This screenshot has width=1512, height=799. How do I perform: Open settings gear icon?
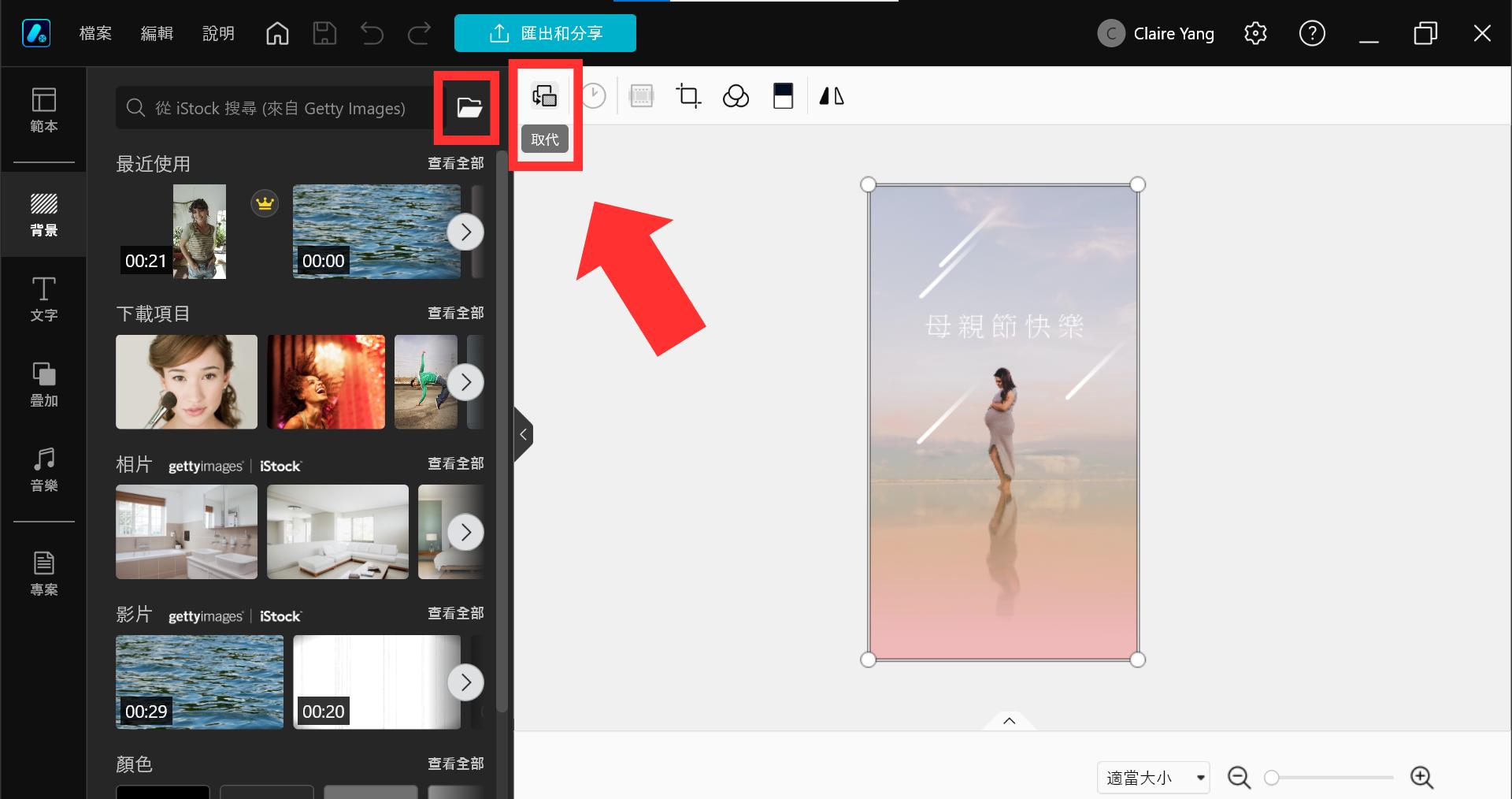click(x=1255, y=33)
